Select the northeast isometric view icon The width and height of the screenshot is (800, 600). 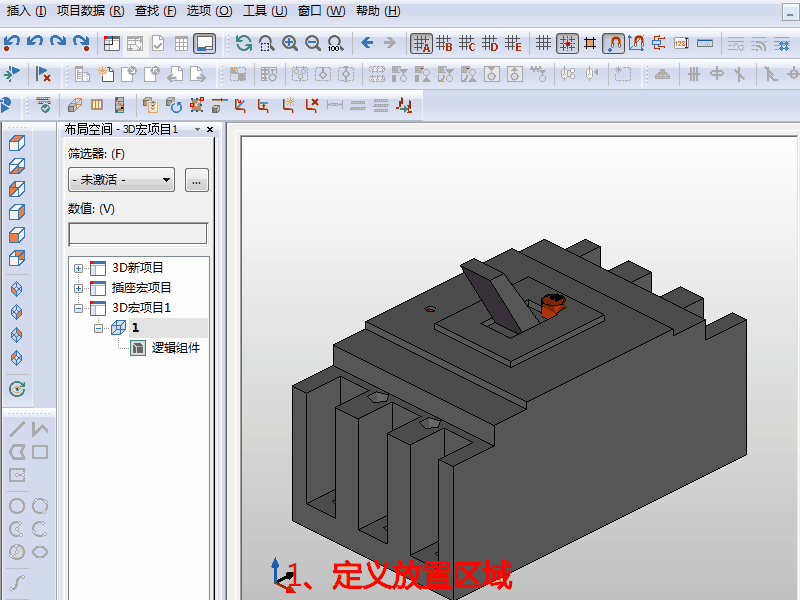click(16, 335)
